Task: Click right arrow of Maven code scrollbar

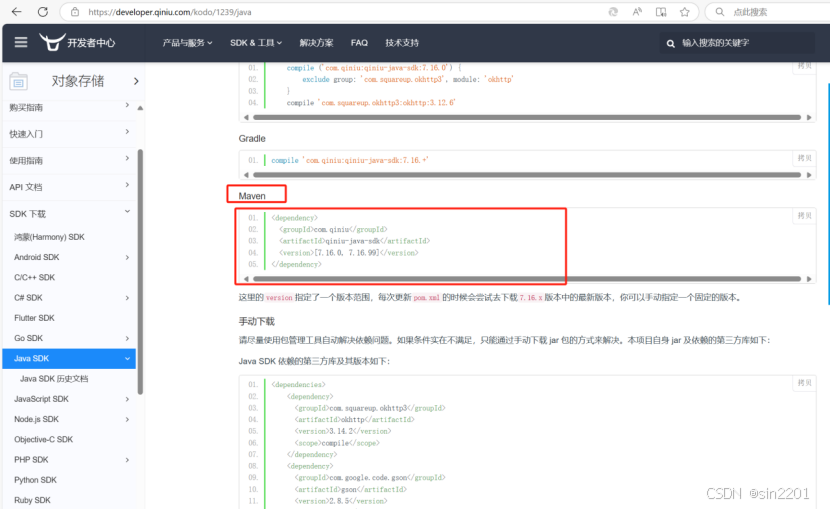Action: 809,278
